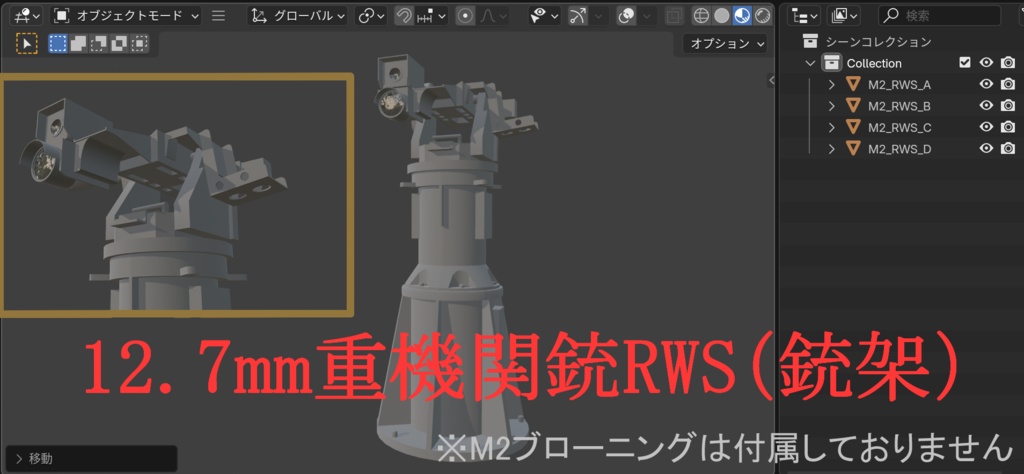Switch to wireframe viewport shading
Viewport: 1024px width, 474px height.
coord(701,16)
